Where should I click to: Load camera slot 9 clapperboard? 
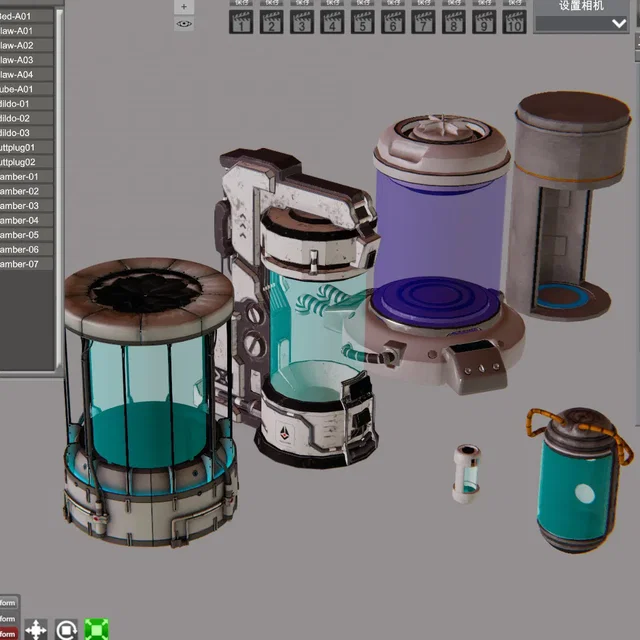tap(484, 22)
